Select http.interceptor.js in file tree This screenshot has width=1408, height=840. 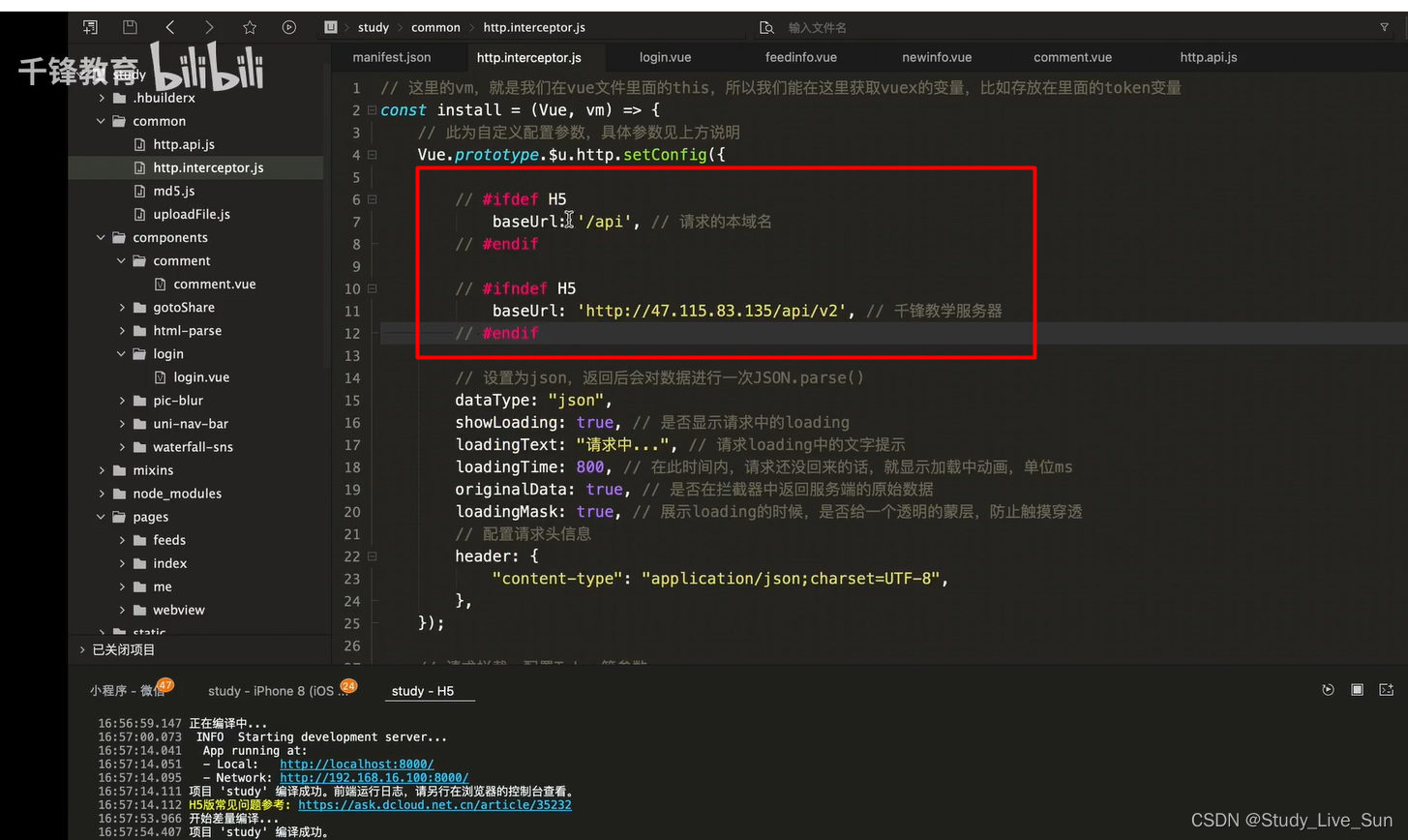tap(208, 167)
